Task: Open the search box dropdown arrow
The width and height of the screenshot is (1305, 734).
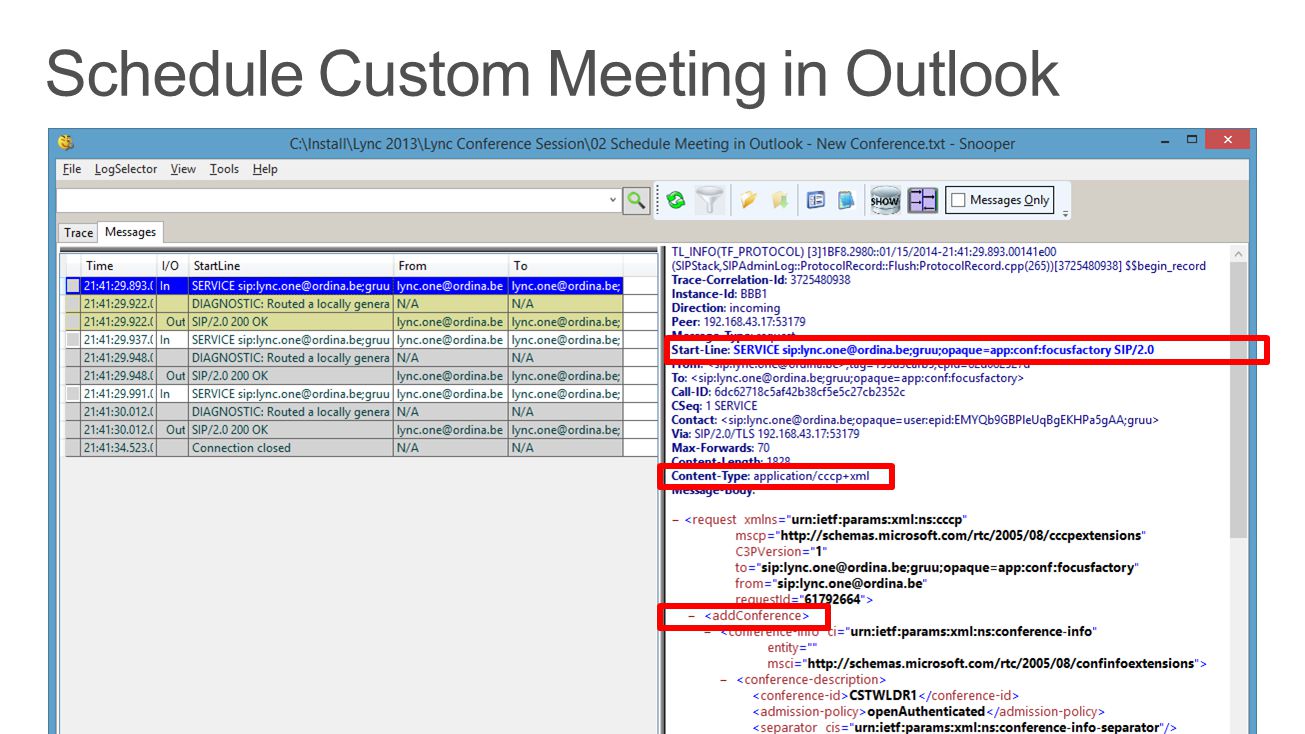Action: tap(614, 200)
